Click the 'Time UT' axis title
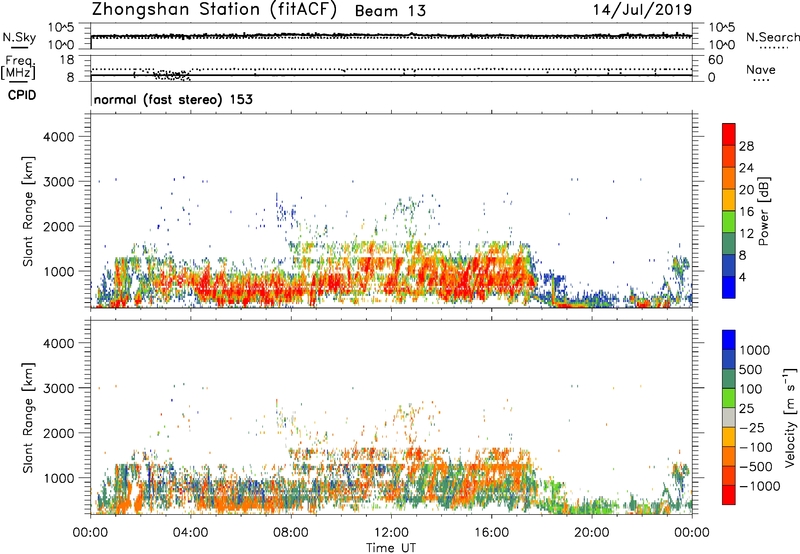Image resolution: width=800 pixels, height=554 pixels. [391, 548]
